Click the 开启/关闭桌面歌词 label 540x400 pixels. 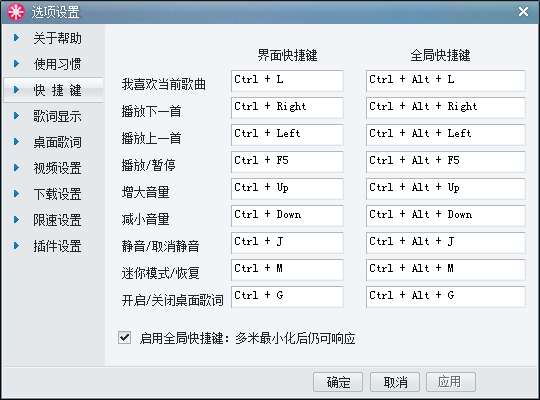tap(173, 300)
